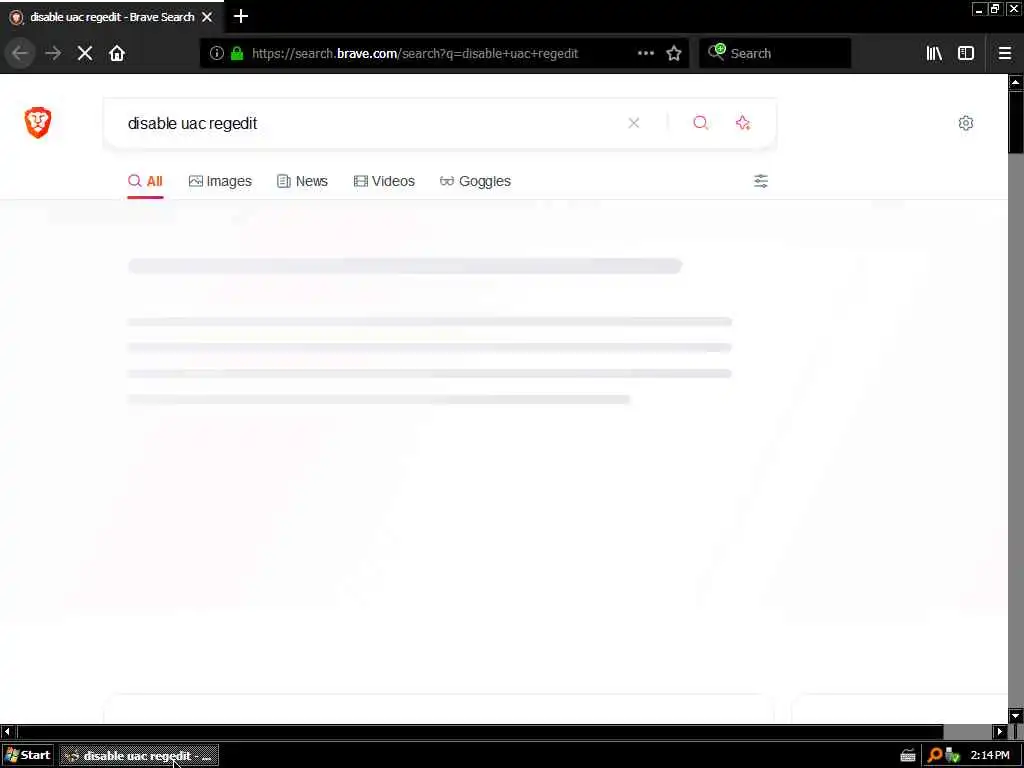Switch to News results
The image size is (1024, 768).
coord(302,181)
